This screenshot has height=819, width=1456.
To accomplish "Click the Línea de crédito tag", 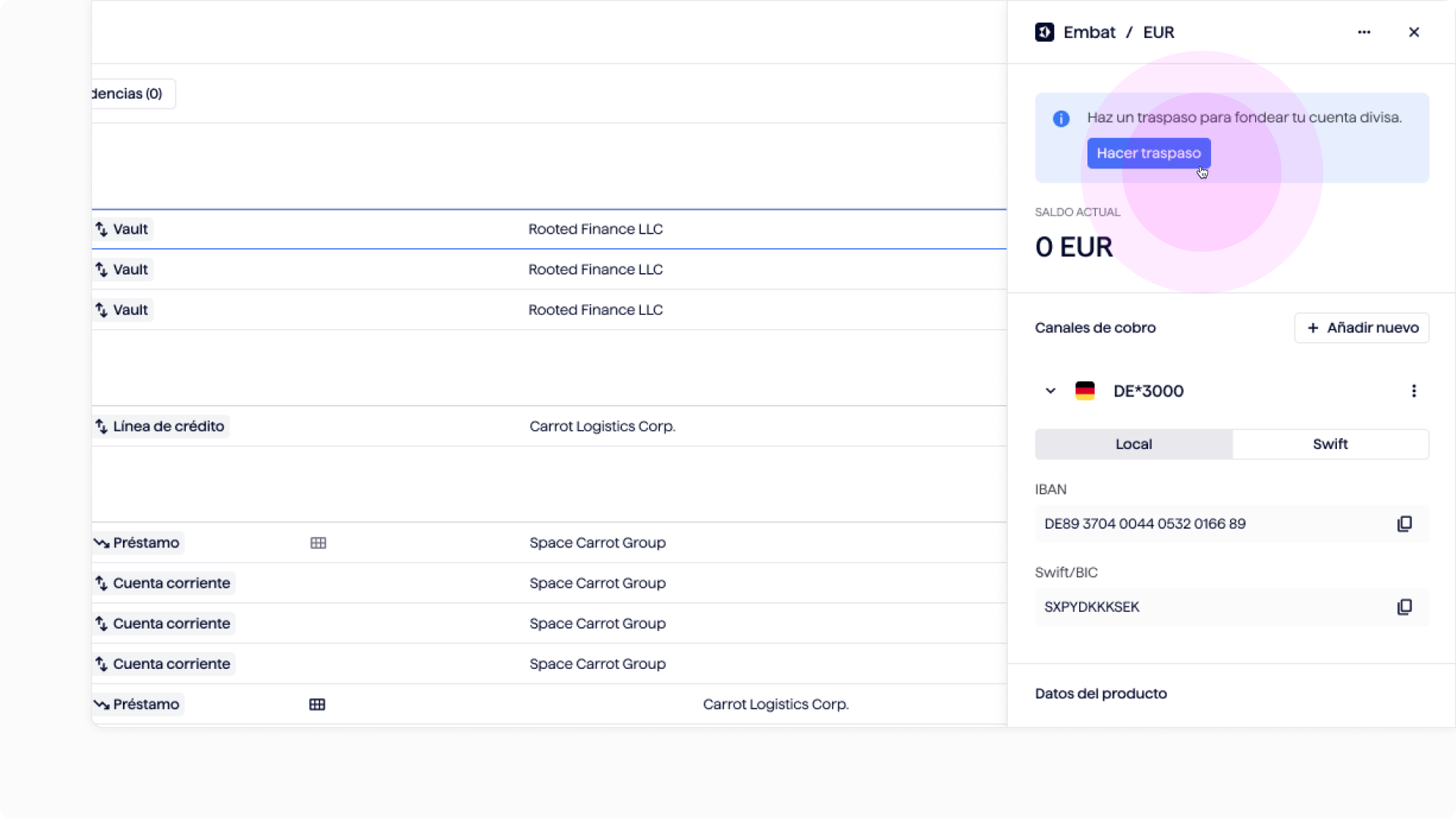I will point(160,426).
